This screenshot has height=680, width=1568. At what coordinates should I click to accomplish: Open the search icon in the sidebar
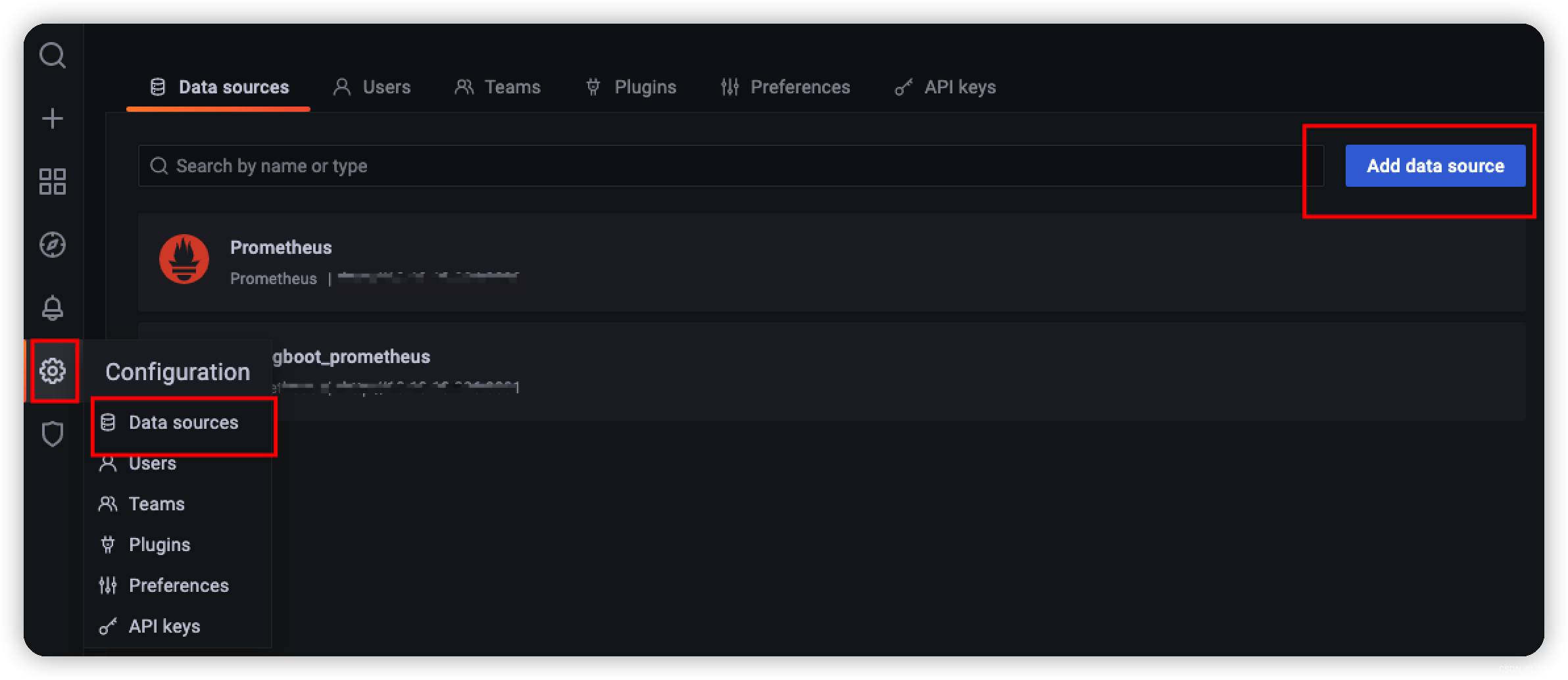(x=53, y=55)
